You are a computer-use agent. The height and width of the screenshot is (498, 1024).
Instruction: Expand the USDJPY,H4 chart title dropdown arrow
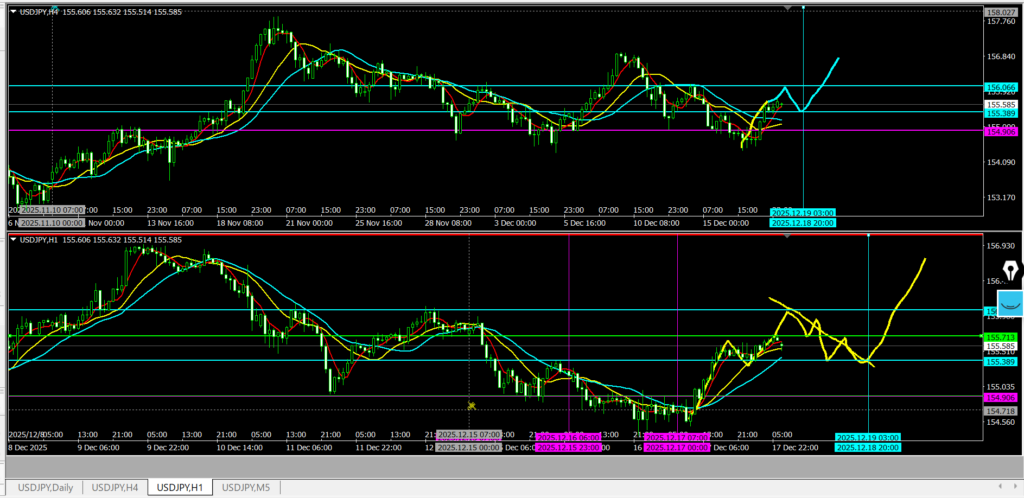13,10
